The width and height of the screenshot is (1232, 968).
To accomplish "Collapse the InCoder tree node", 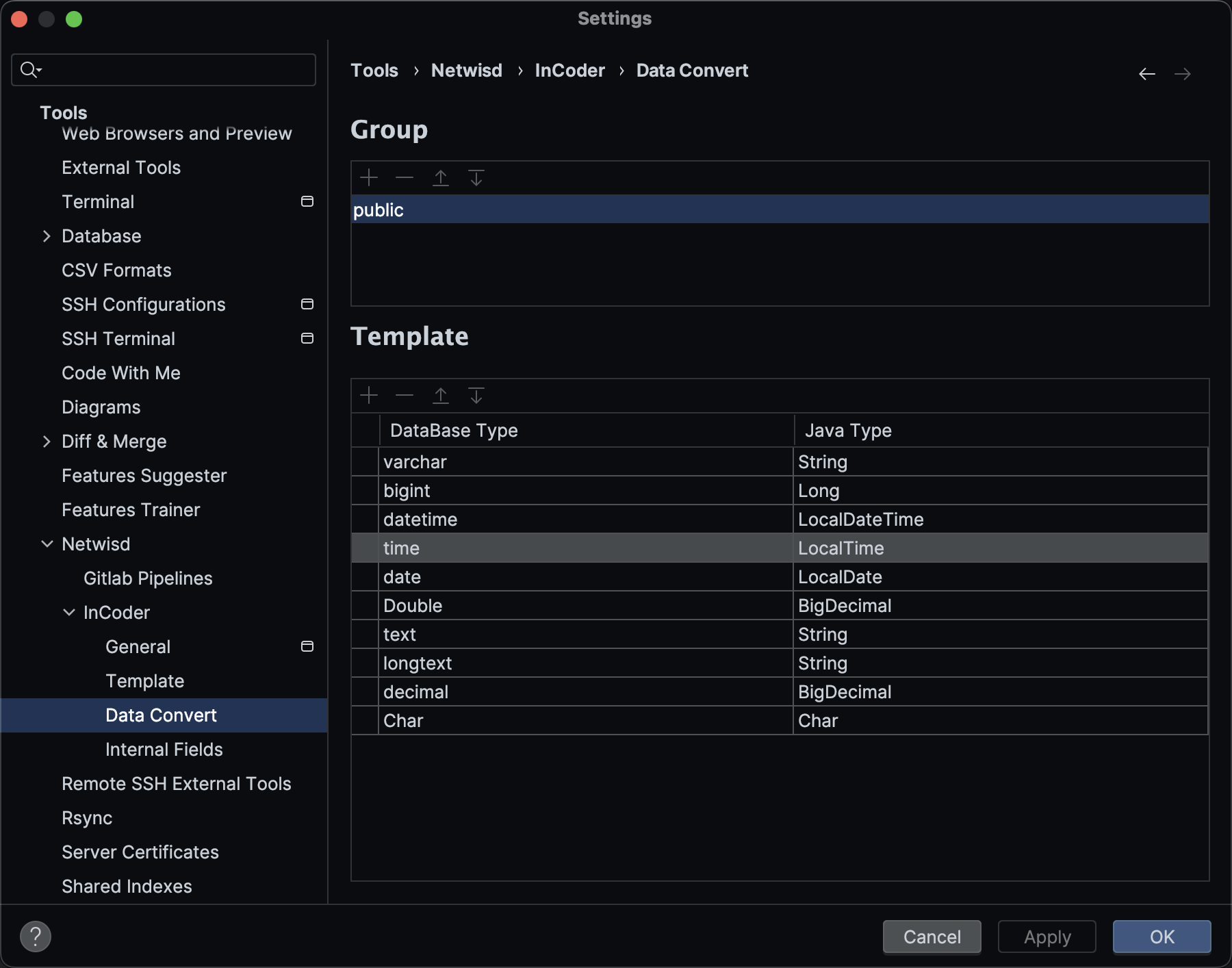I will [x=68, y=613].
